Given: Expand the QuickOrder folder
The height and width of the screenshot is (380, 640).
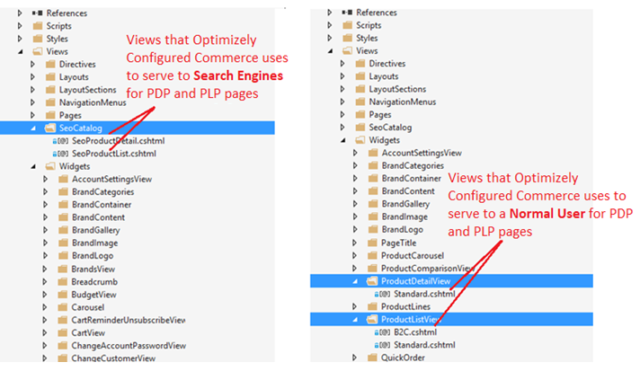Looking at the screenshot, I should pos(355,358).
